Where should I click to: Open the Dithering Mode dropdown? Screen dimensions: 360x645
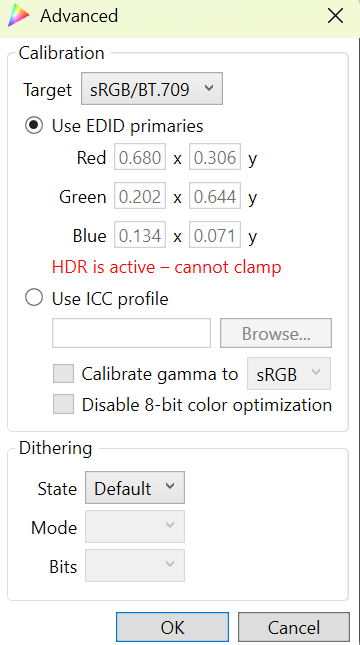pyautogui.click(x=135, y=527)
